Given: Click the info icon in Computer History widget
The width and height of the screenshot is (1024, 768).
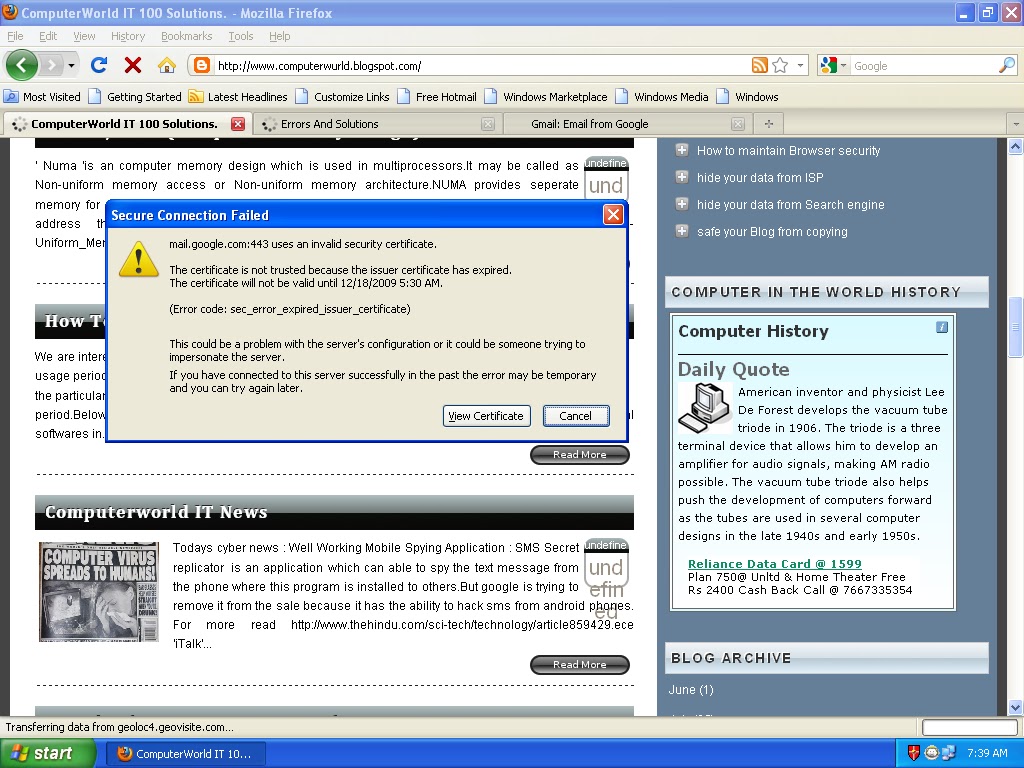Looking at the screenshot, I should 942,327.
